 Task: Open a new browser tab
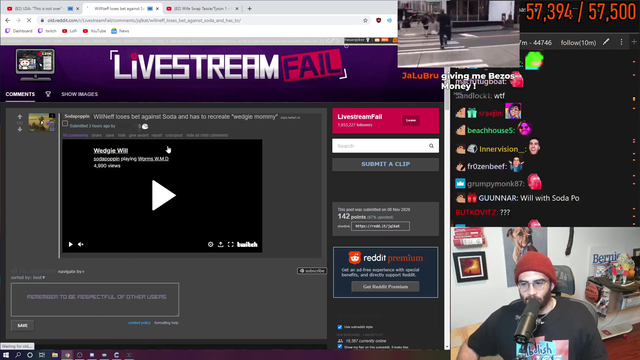point(249,9)
